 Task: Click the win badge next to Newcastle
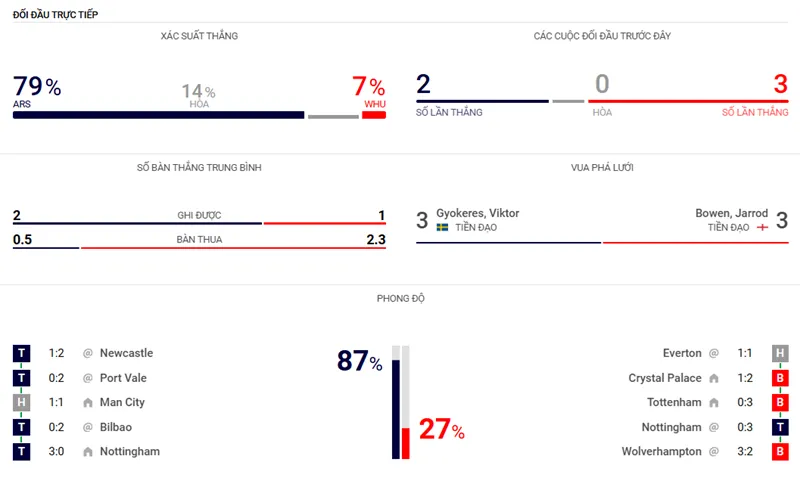point(21,353)
